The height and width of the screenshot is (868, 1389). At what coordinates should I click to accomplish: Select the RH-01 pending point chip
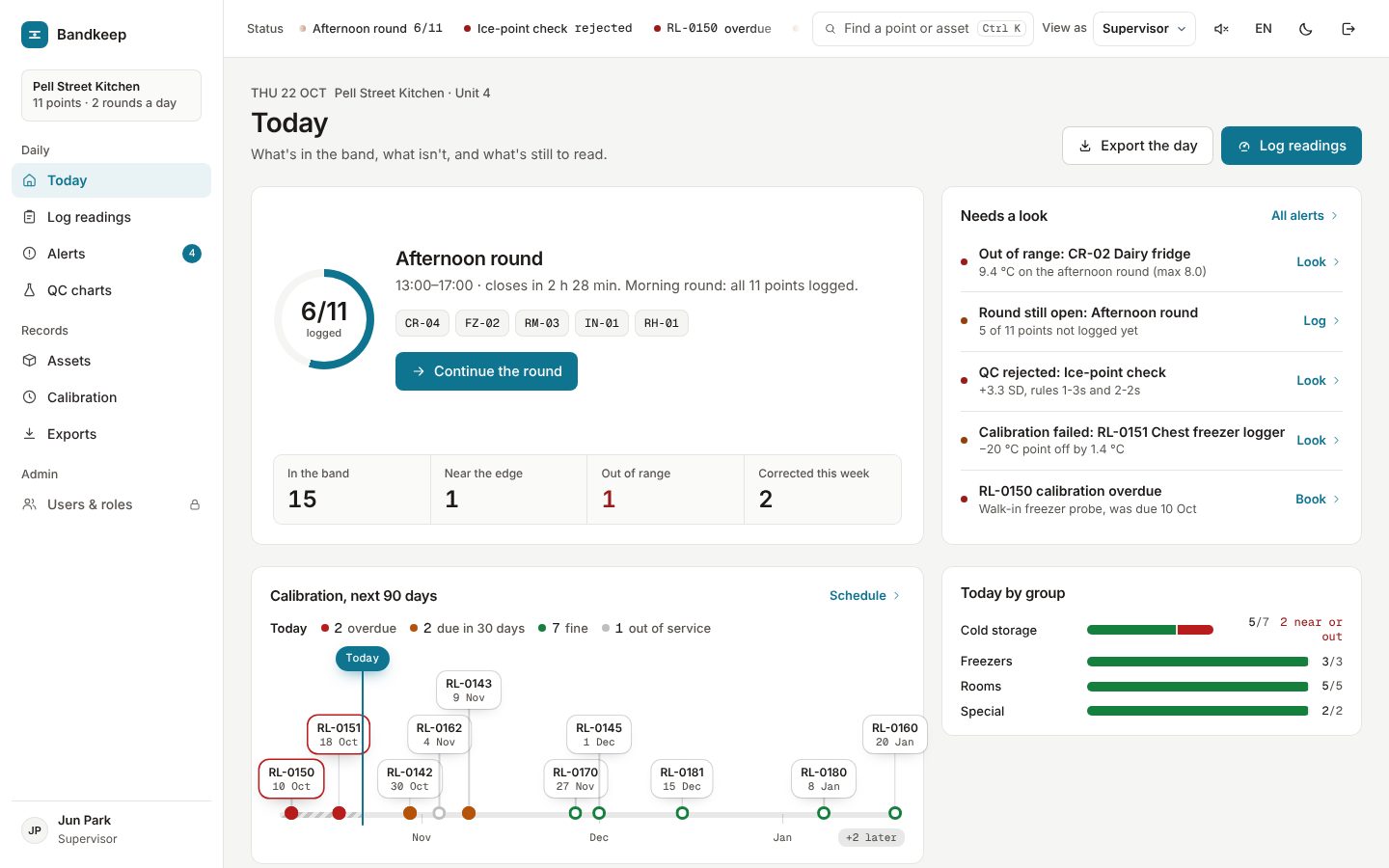pos(662,323)
